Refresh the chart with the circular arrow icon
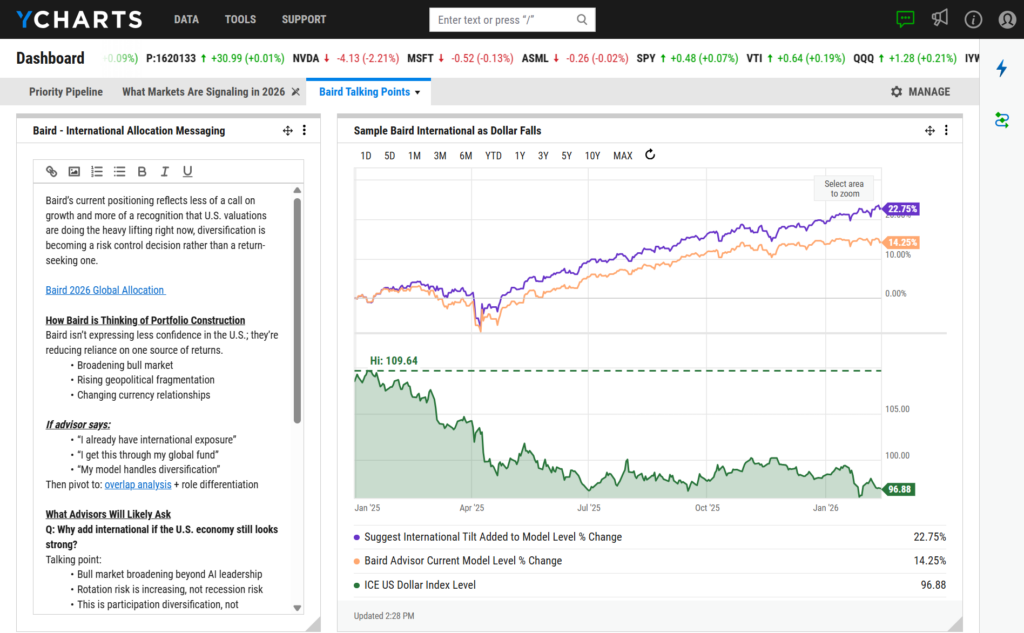1024x633 pixels. pyautogui.click(x=649, y=155)
